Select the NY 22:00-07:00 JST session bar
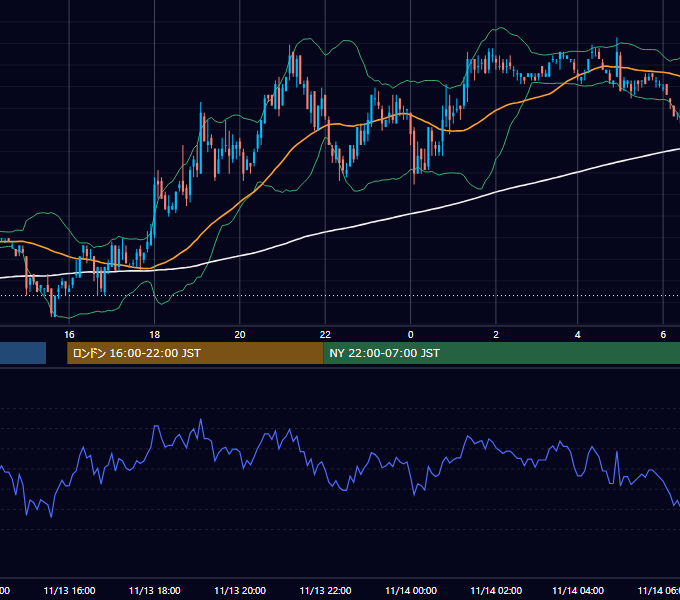680x600 pixels. point(501,353)
